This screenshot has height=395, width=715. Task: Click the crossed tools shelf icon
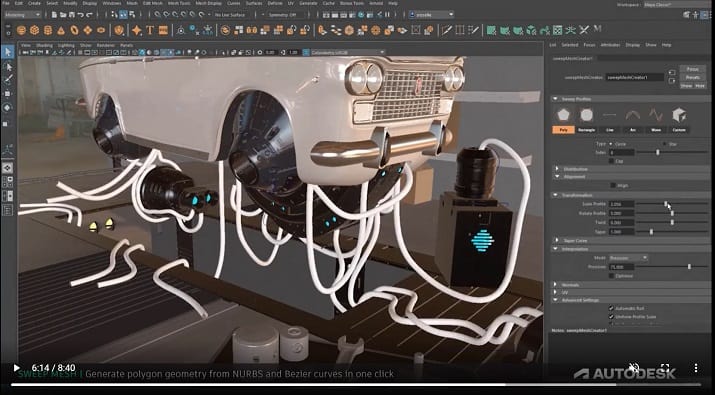coord(584,31)
